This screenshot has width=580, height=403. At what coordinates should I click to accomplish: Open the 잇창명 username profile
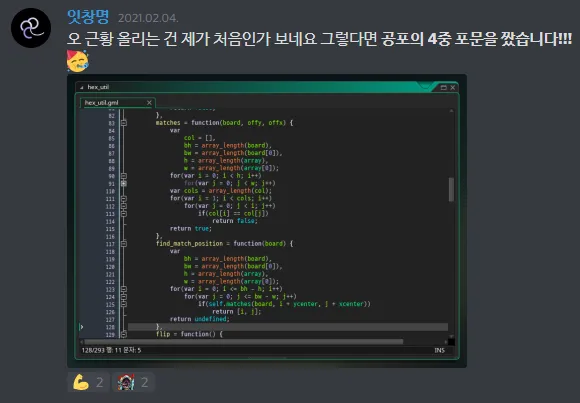click(x=88, y=17)
